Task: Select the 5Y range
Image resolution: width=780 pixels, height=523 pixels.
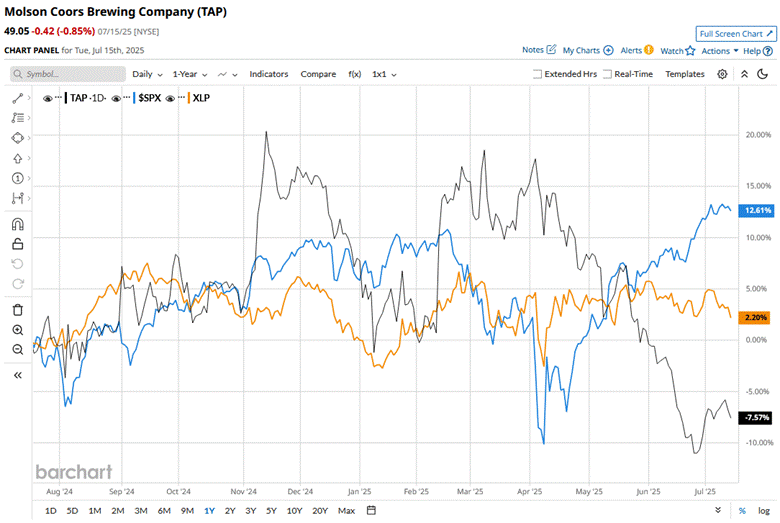Action: click(x=271, y=511)
